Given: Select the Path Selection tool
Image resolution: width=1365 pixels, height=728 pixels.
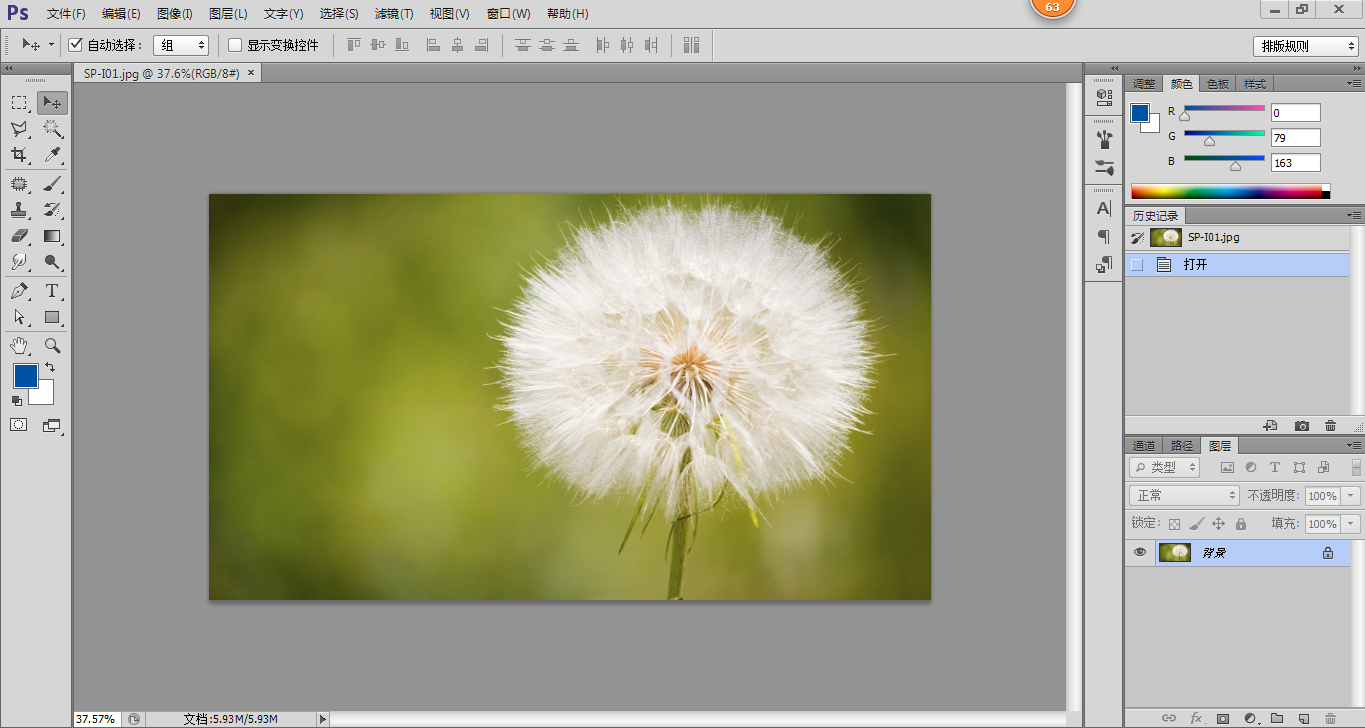Looking at the screenshot, I should click(x=19, y=317).
